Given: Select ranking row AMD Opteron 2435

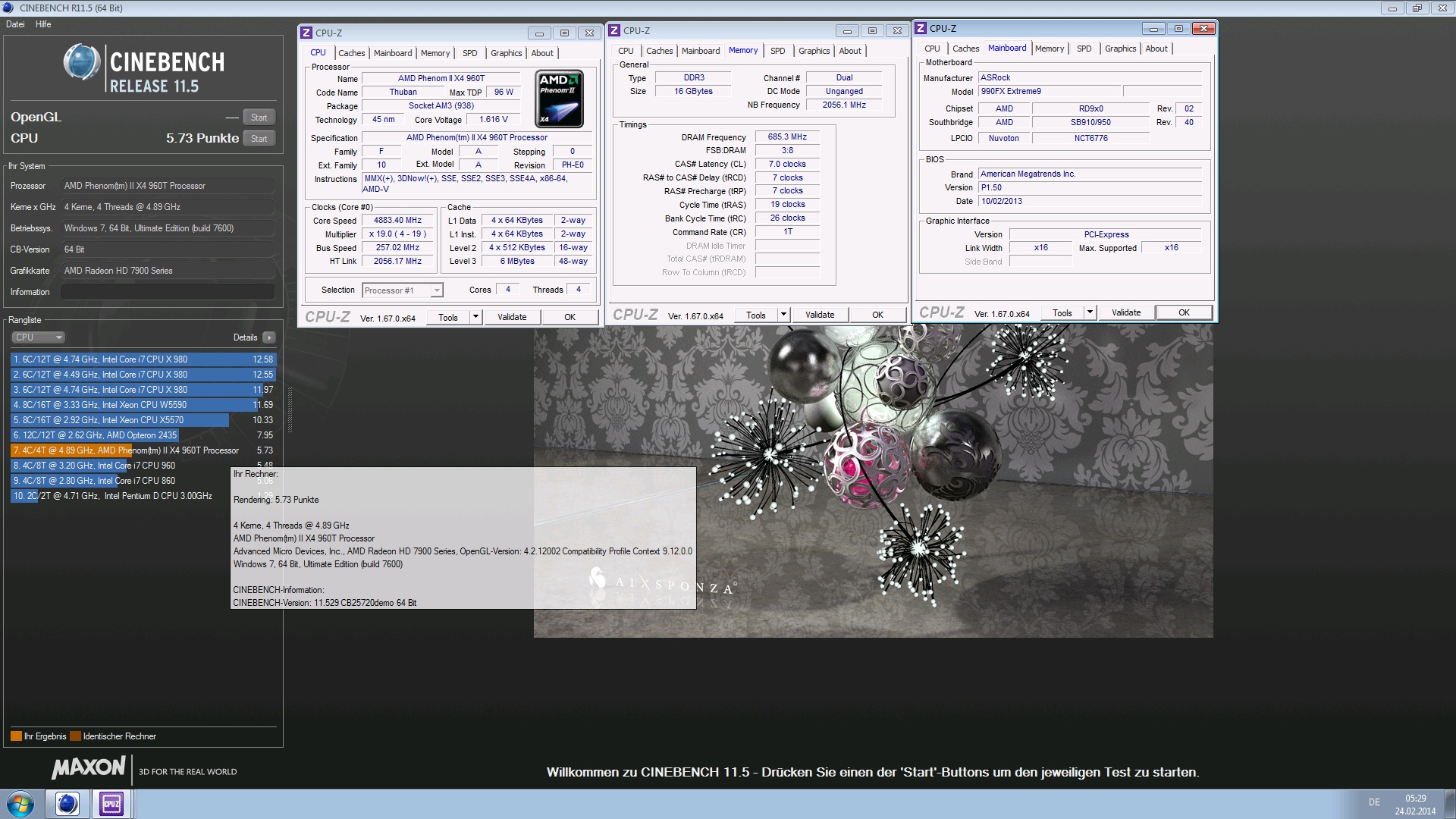Looking at the screenshot, I should (143, 435).
